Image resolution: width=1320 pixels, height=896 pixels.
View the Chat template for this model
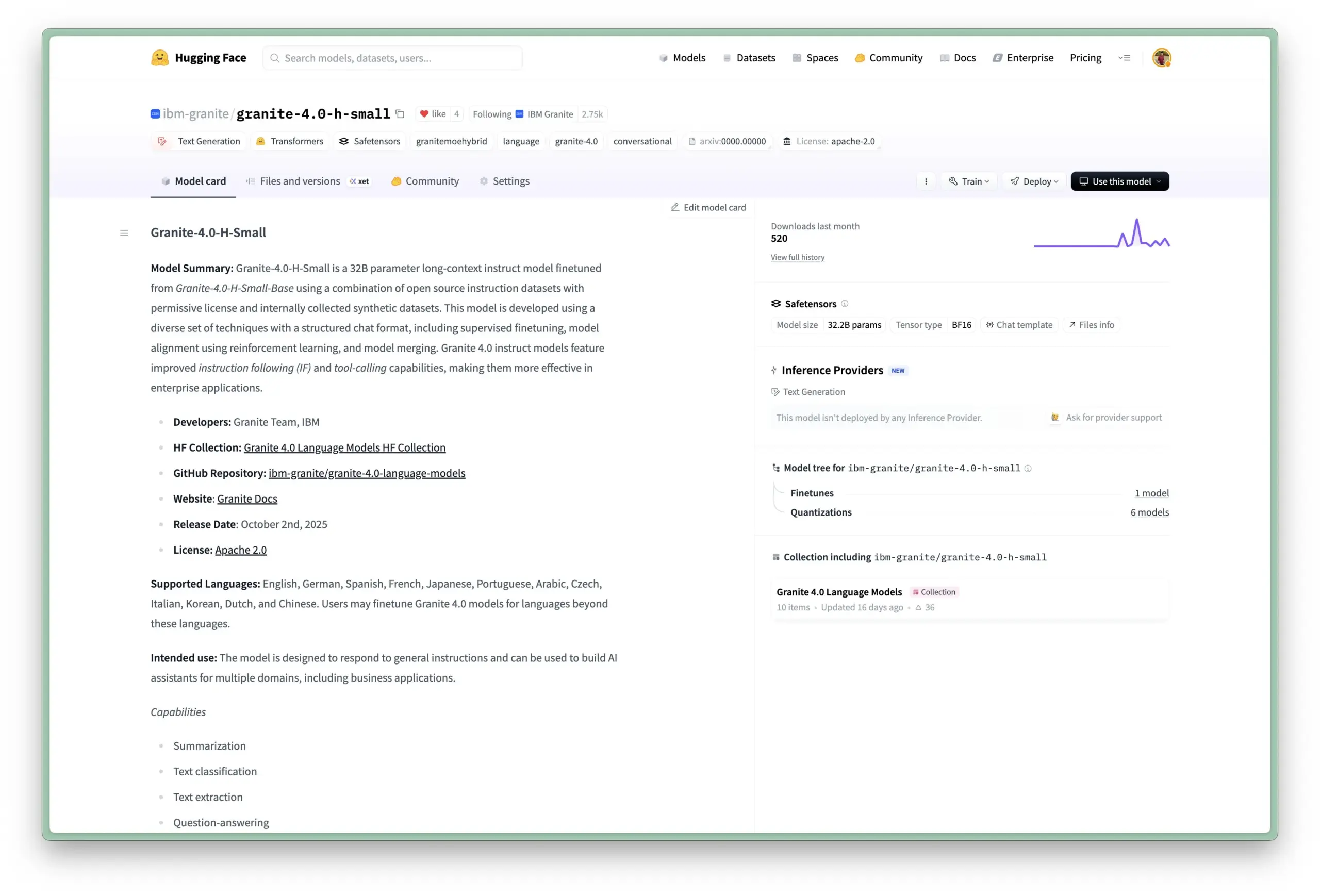tap(1019, 324)
